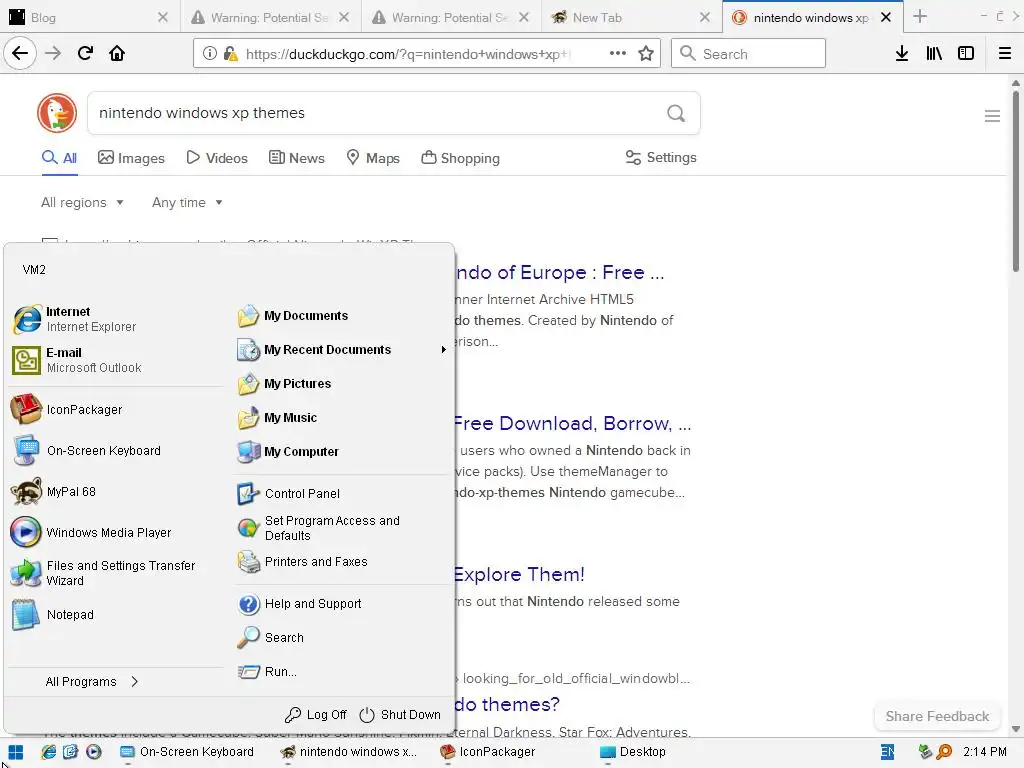The height and width of the screenshot is (768, 1024).
Task: Open the Desktop toolbar in taskbar
Action: coord(632,752)
